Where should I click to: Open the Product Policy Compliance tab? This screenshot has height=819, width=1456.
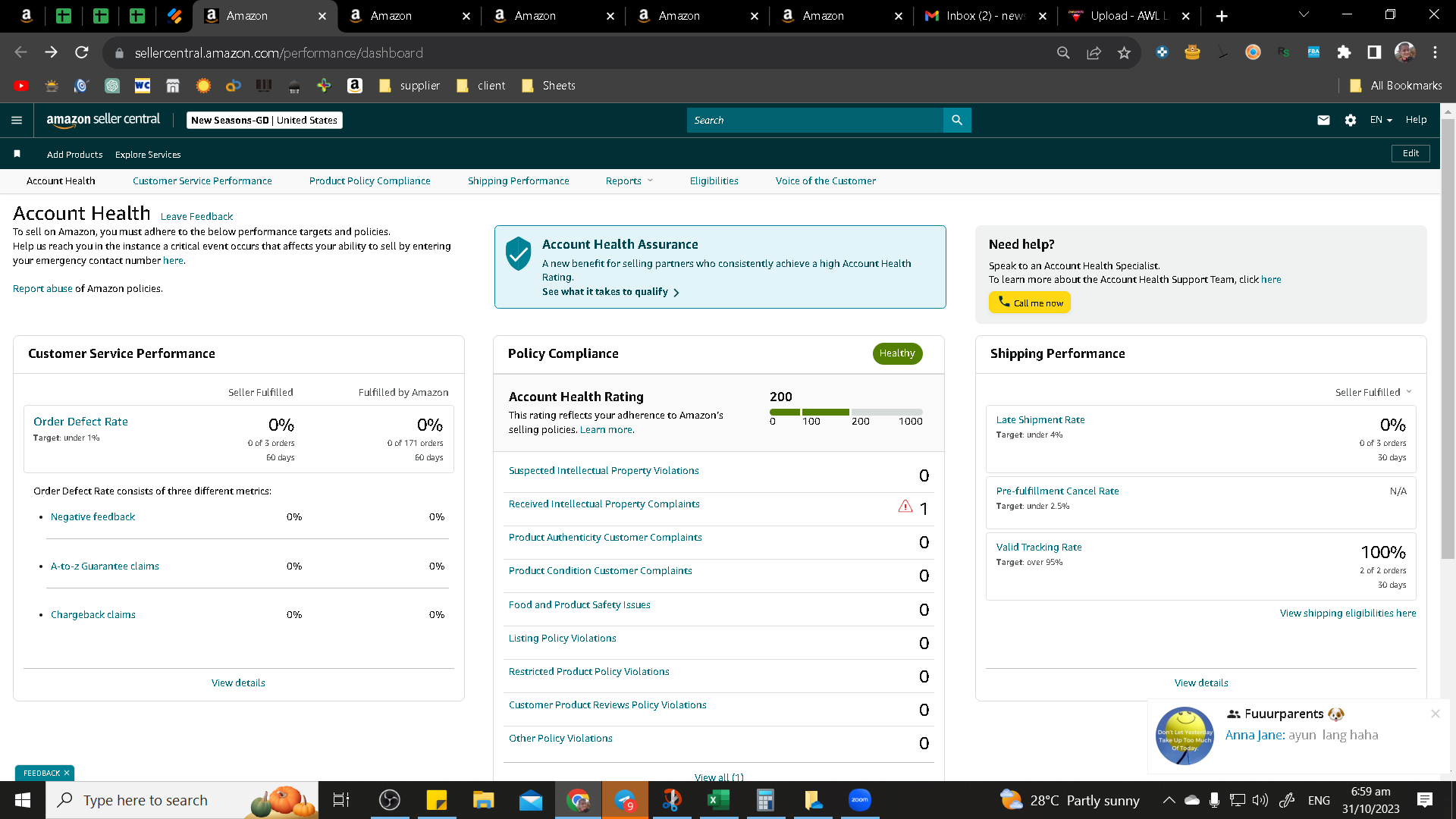(x=370, y=180)
